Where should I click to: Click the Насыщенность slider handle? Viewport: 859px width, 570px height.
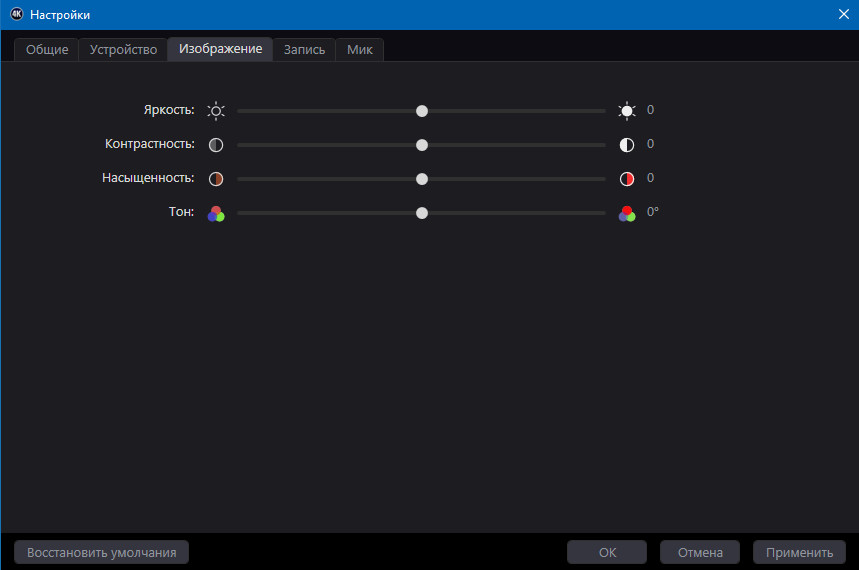click(422, 179)
